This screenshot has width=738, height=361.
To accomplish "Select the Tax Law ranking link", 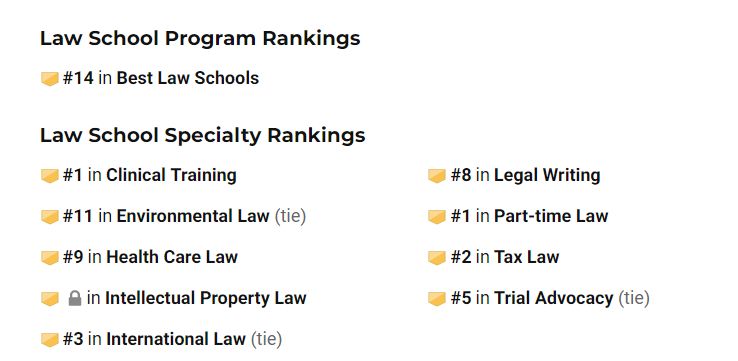I will coord(527,257).
